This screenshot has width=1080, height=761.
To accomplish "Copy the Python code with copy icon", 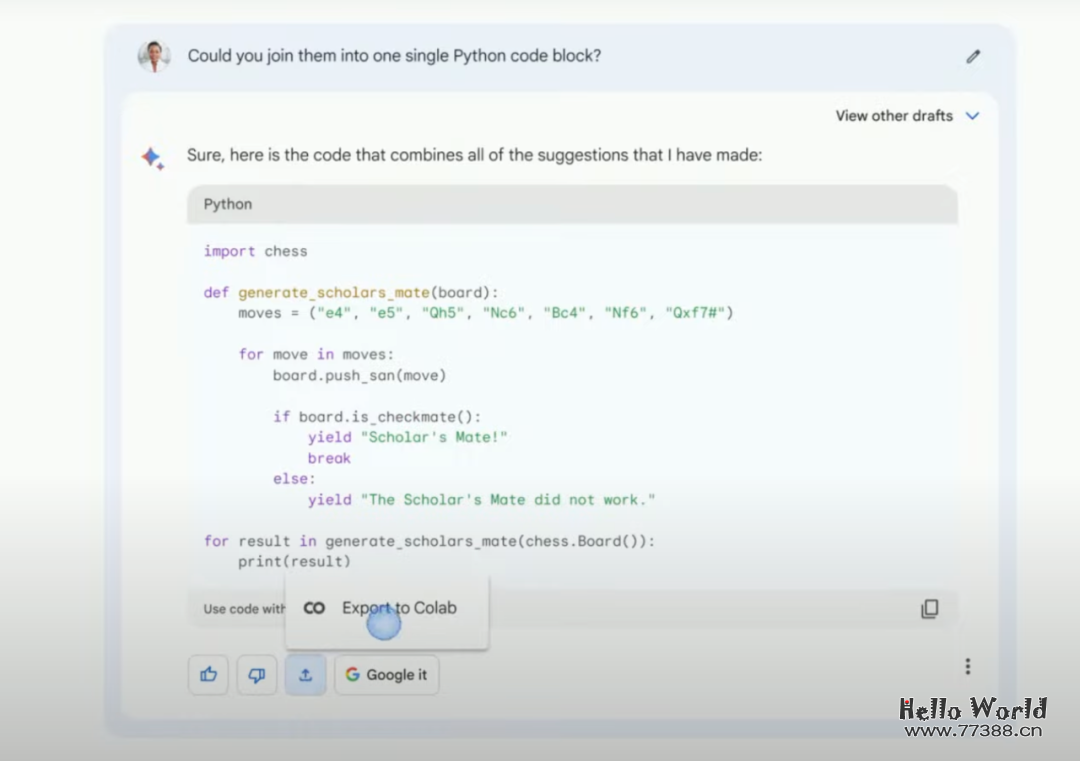I will [x=929, y=609].
